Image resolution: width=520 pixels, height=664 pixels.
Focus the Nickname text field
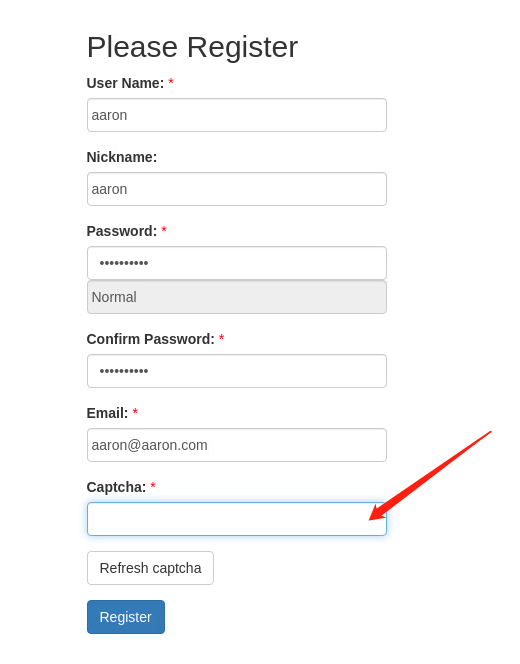237,189
